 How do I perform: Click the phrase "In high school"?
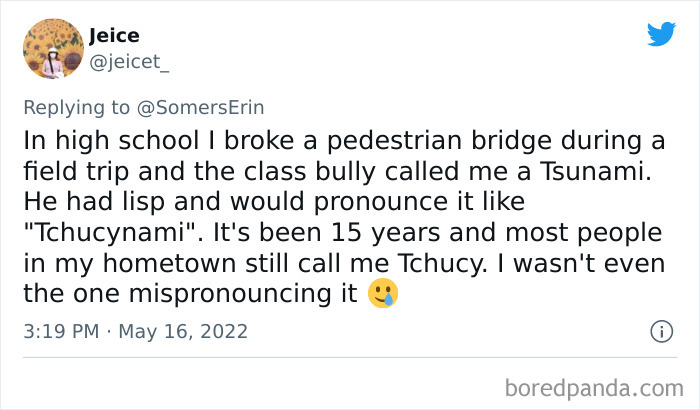click(111, 143)
